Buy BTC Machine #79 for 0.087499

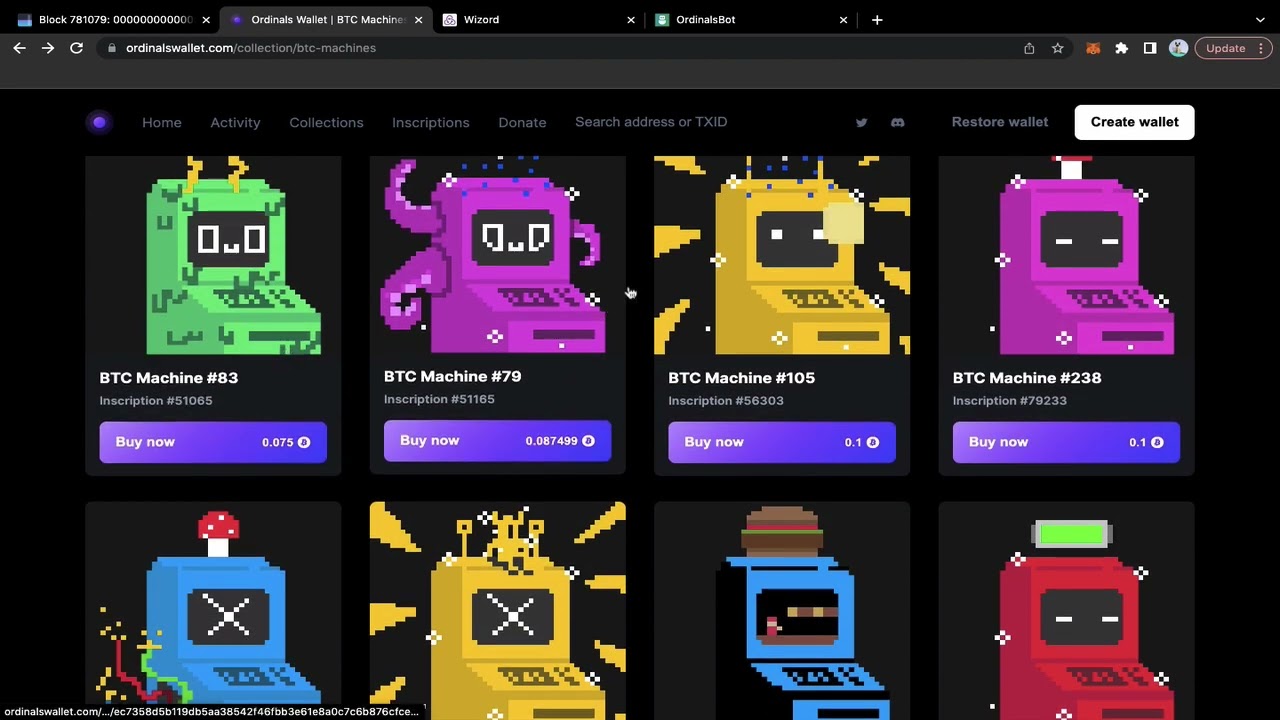click(497, 441)
